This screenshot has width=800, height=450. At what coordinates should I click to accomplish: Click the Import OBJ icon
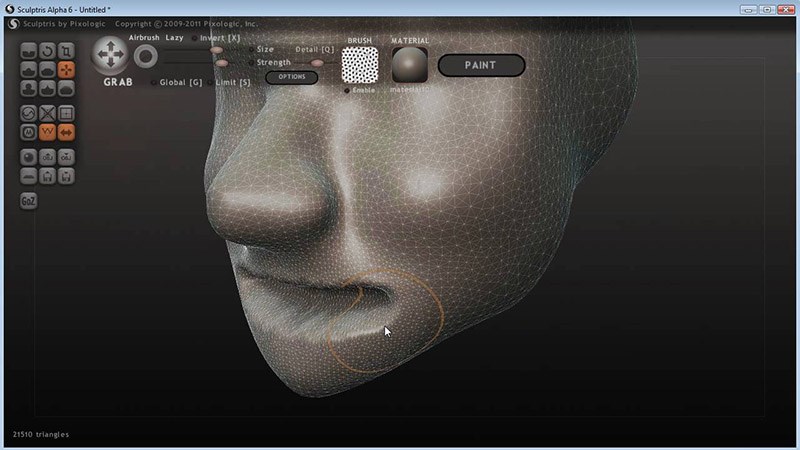(47, 157)
